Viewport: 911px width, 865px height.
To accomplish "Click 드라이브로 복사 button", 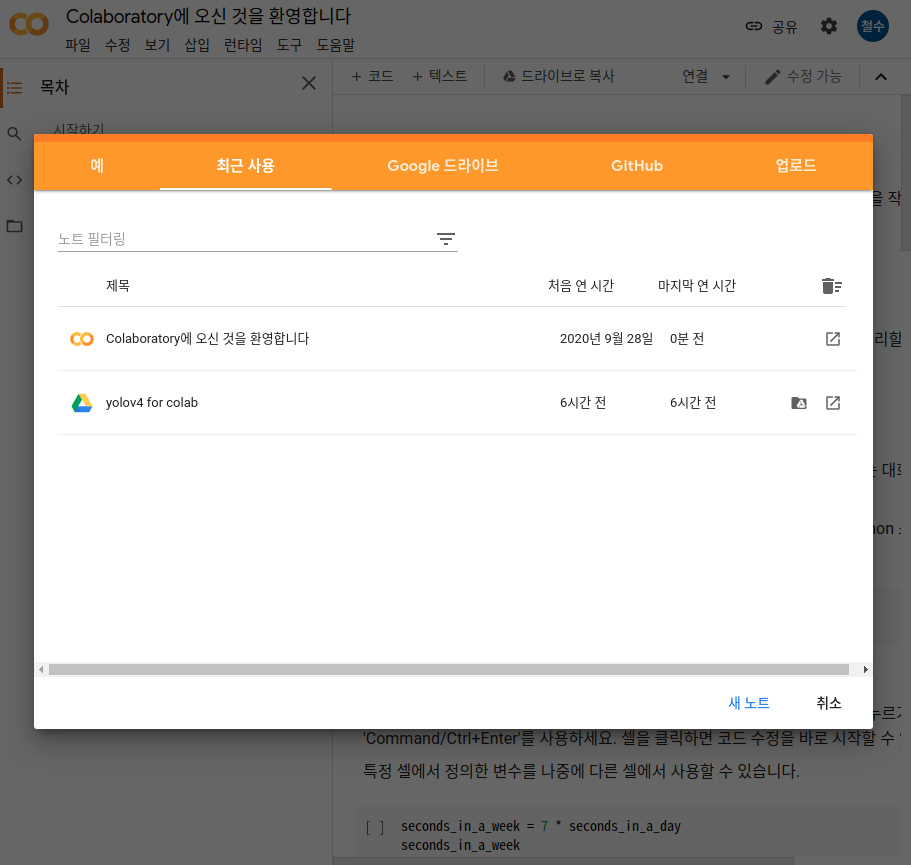I will 558,76.
